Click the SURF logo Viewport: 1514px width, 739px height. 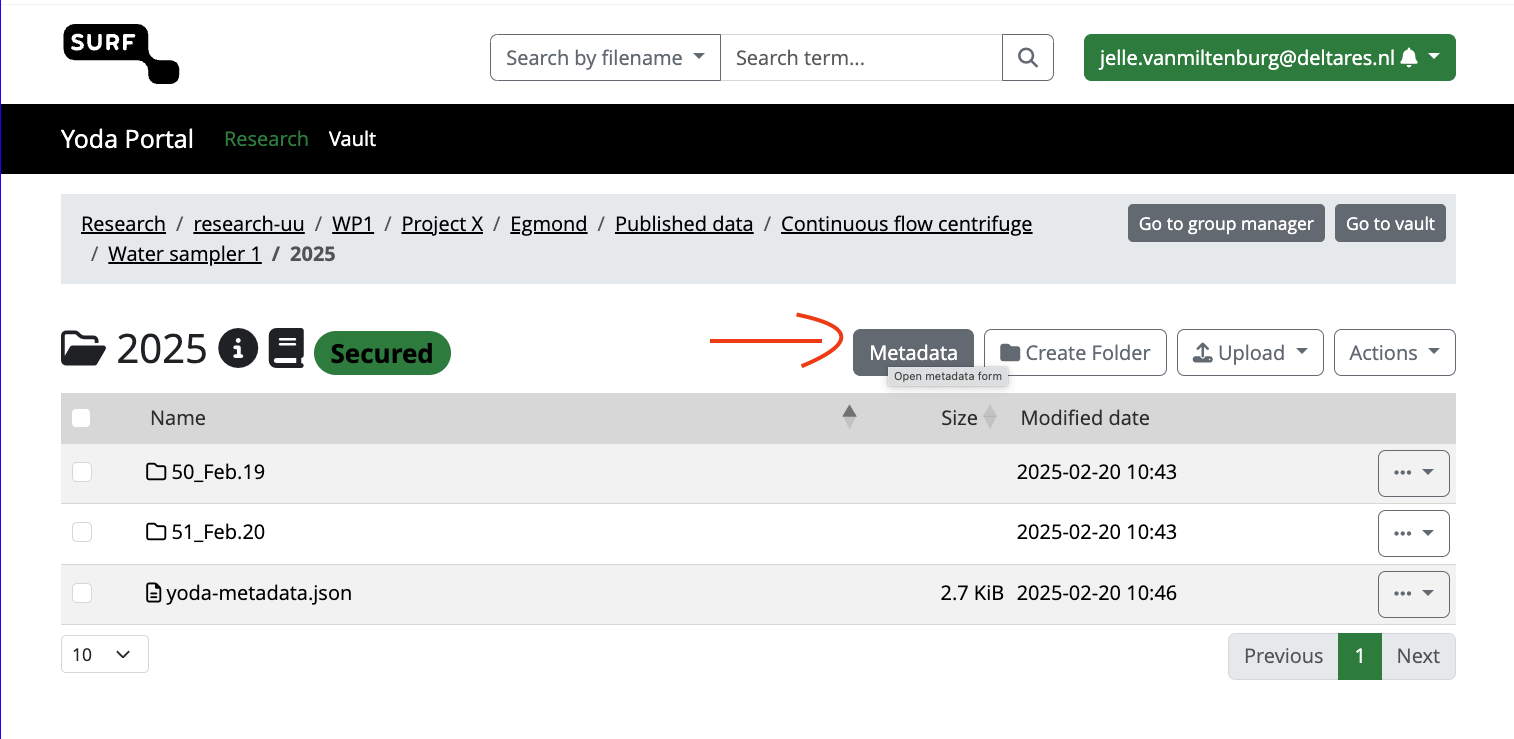pos(121,54)
